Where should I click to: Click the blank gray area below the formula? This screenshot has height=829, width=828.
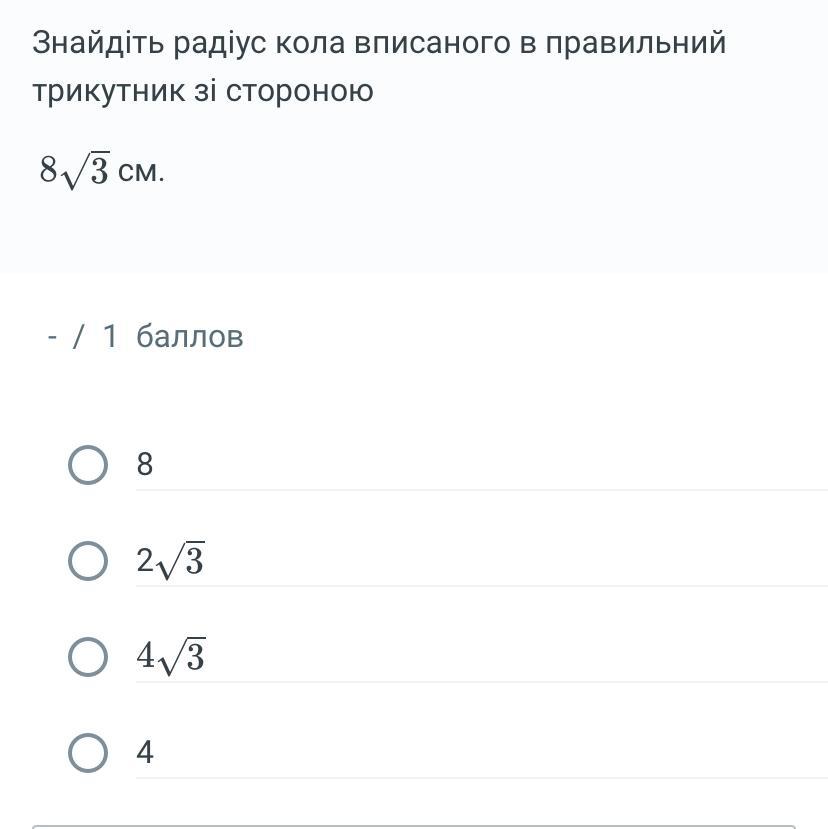point(414,235)
